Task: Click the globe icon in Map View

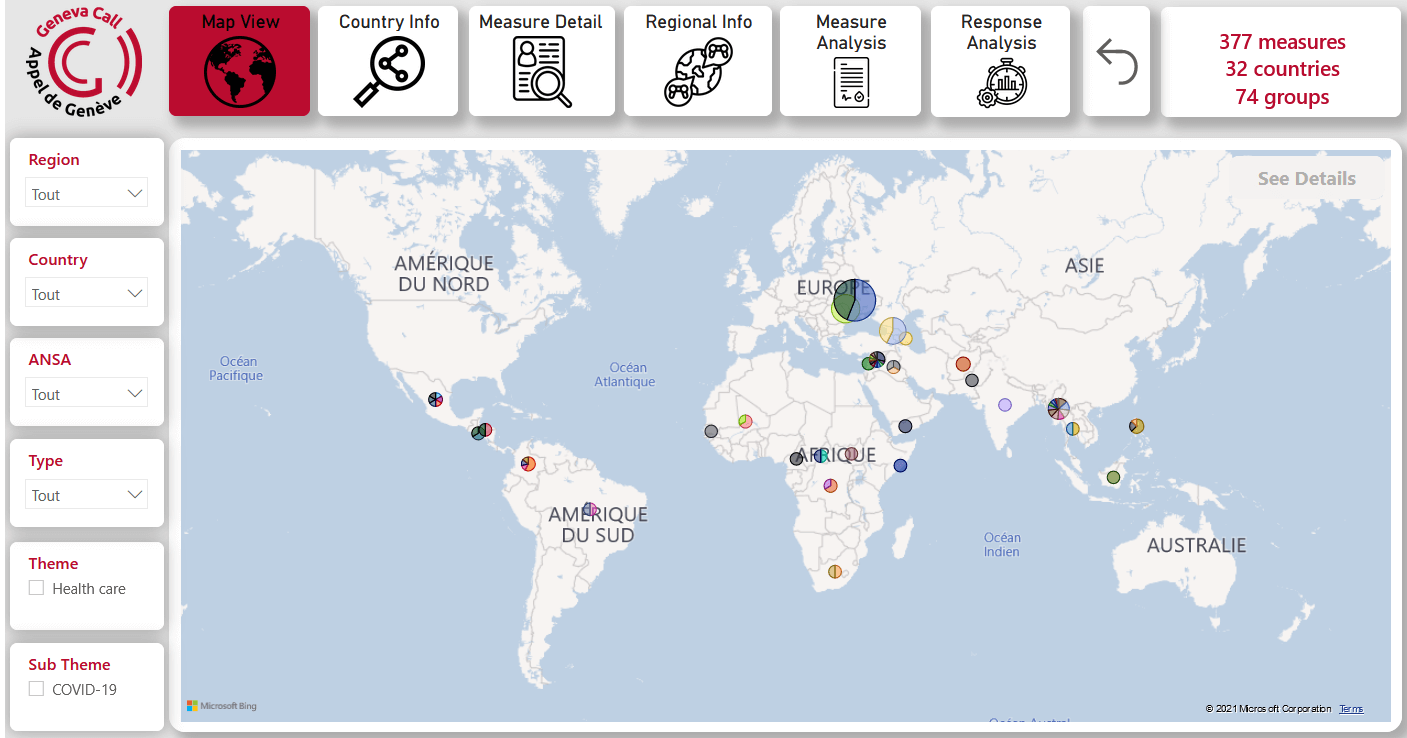Action: pos(238,71)
